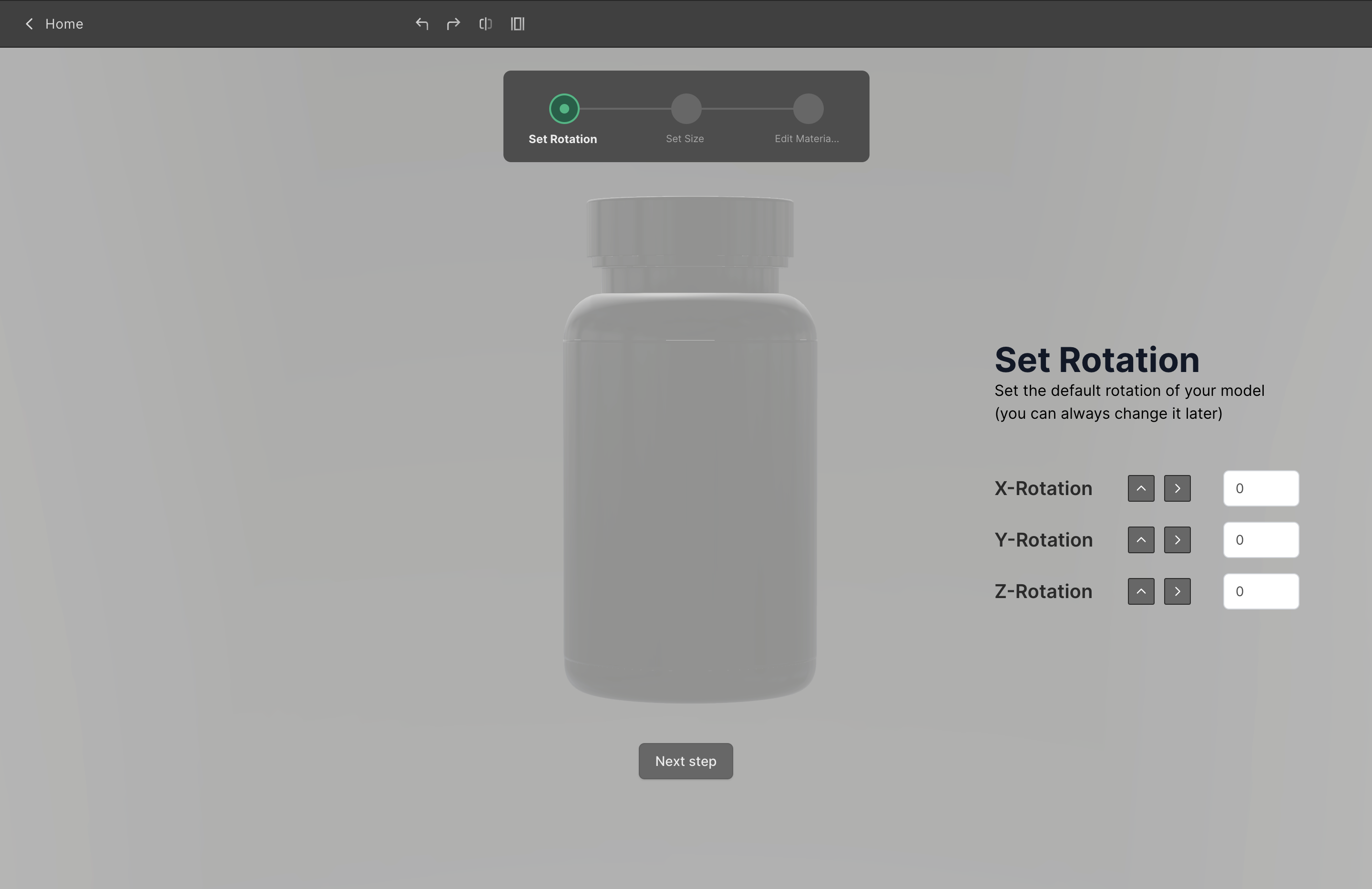Image resolution: width=1372 pixels, height=889 pixels.
Task: Click the undo arrow icon
Action: (422, 24)
